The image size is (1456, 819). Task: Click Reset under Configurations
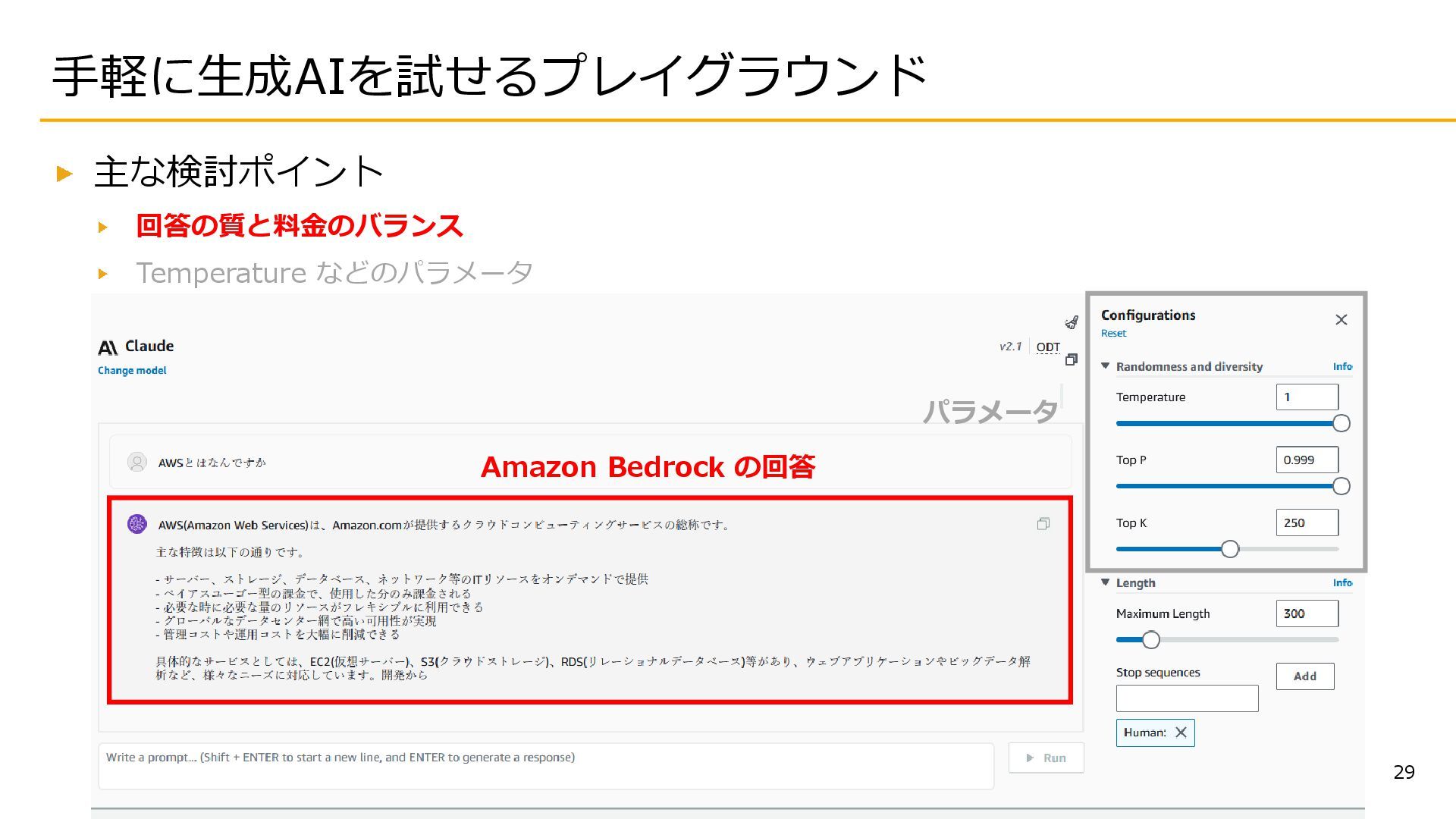click(x=1113, y=334)
